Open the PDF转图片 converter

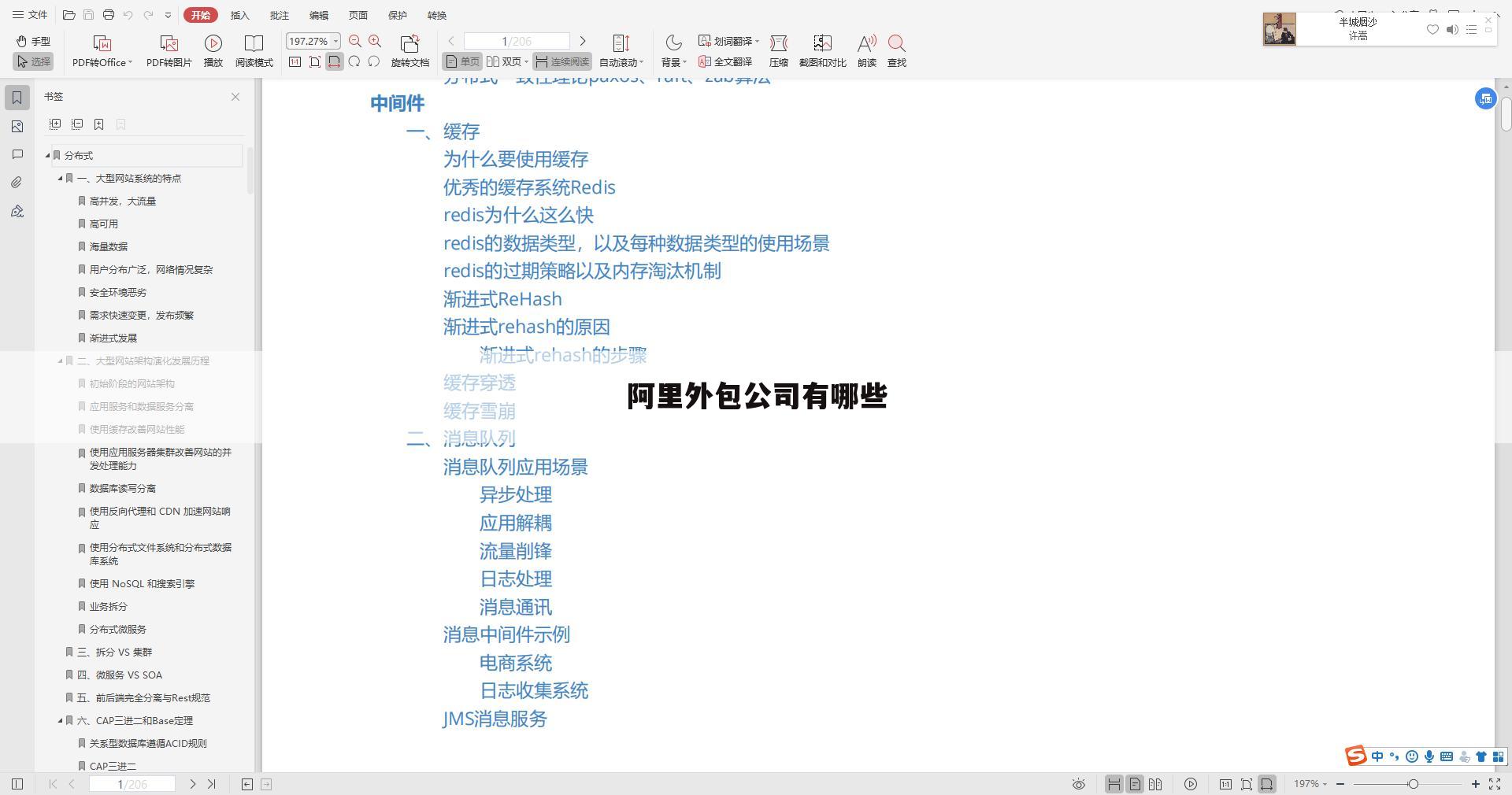click(x=169, y=50)
